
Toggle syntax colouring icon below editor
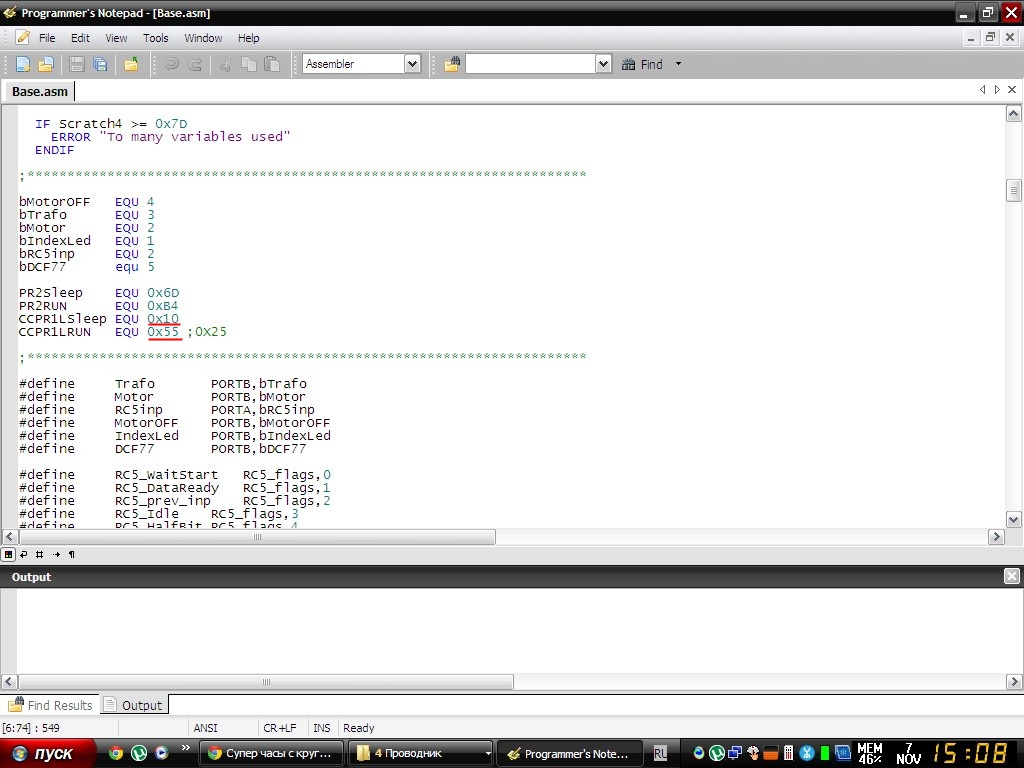pos(8,554)
